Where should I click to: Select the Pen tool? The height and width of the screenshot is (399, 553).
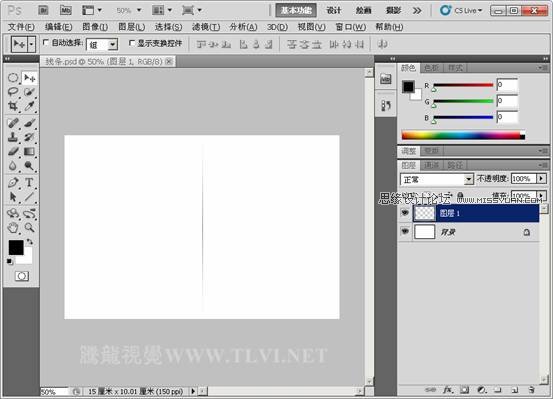tap(13, 182)
